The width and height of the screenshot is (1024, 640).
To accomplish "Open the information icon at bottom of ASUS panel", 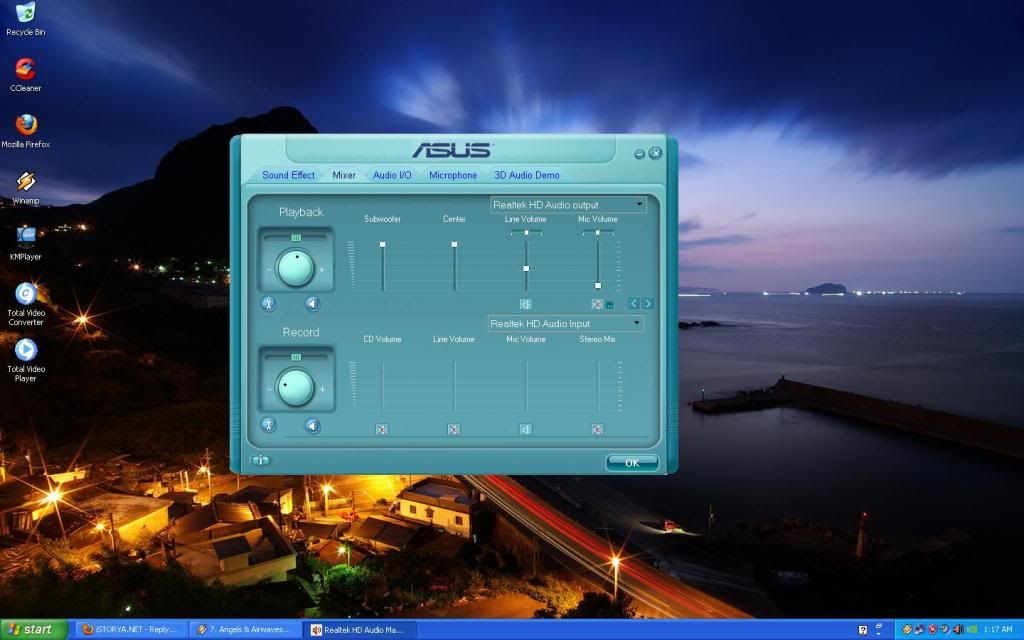I will pyautogui.click(x=260, y=460).
